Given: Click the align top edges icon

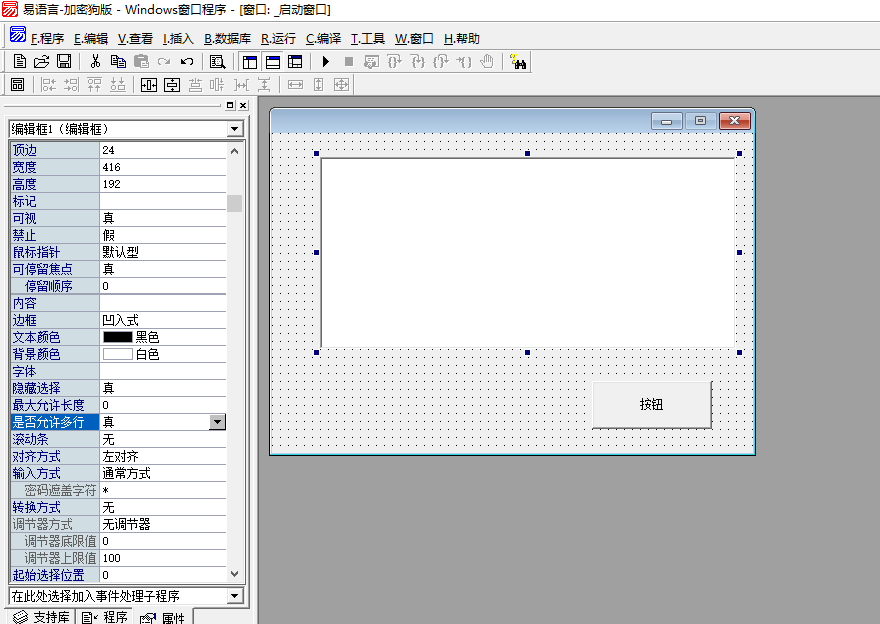Looking at the screenshot, I should [94, 85].
